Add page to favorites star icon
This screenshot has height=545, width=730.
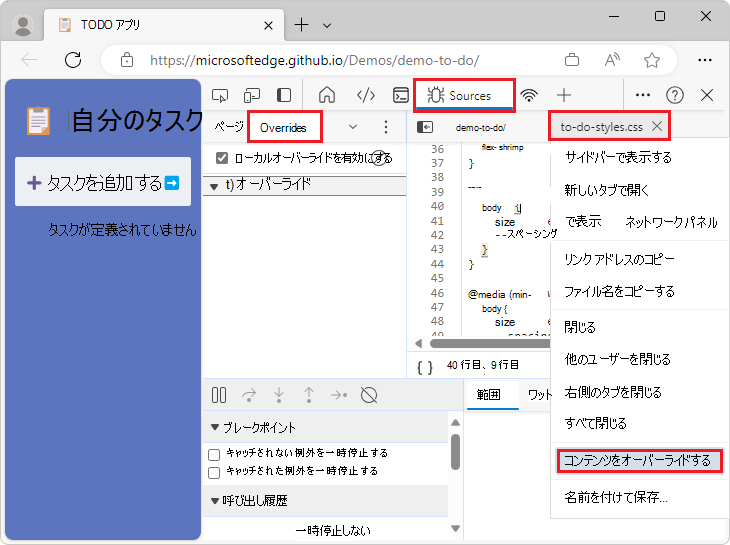coord(652,60)
